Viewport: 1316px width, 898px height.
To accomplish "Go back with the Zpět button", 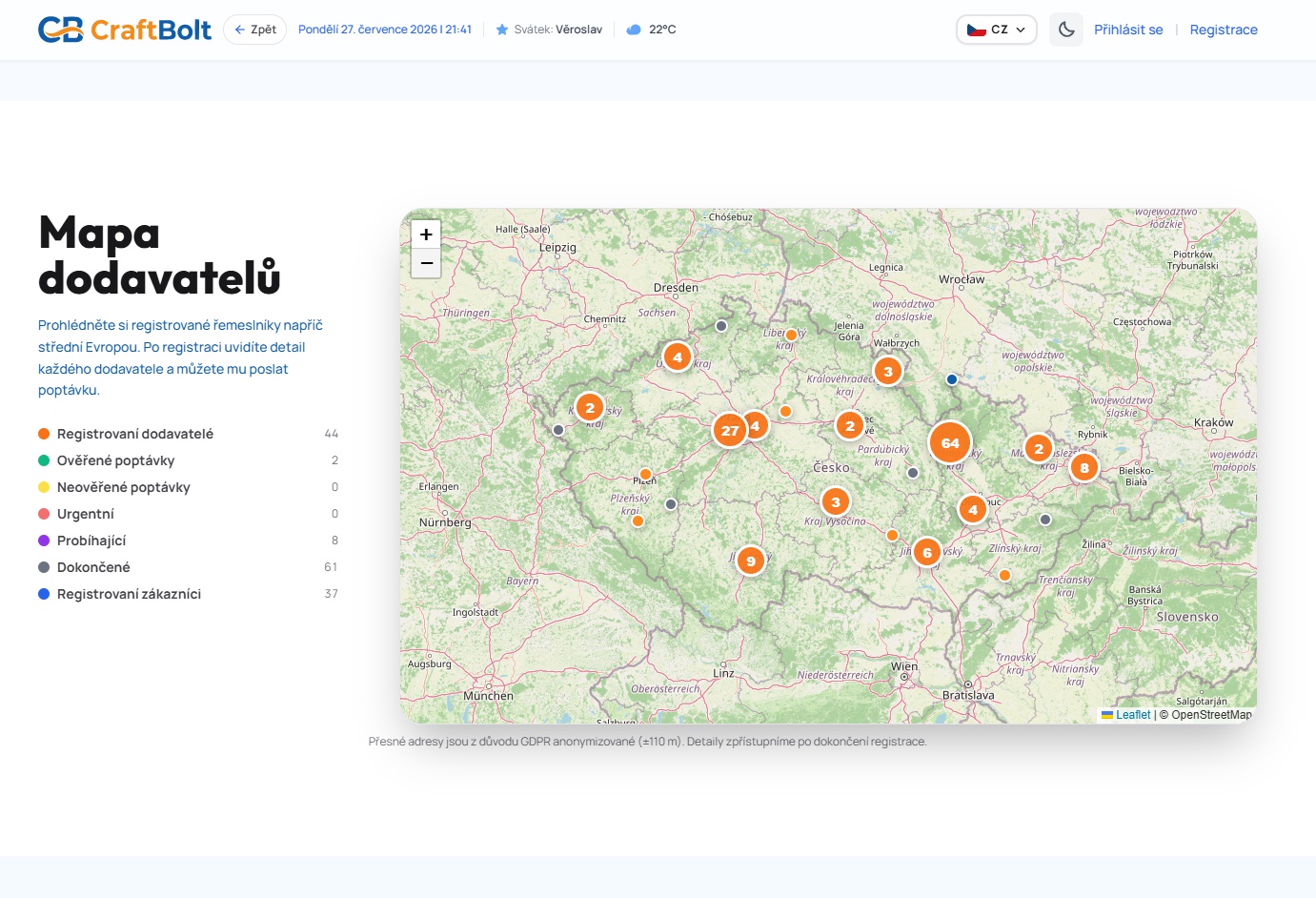I will (x=255, y=30).
